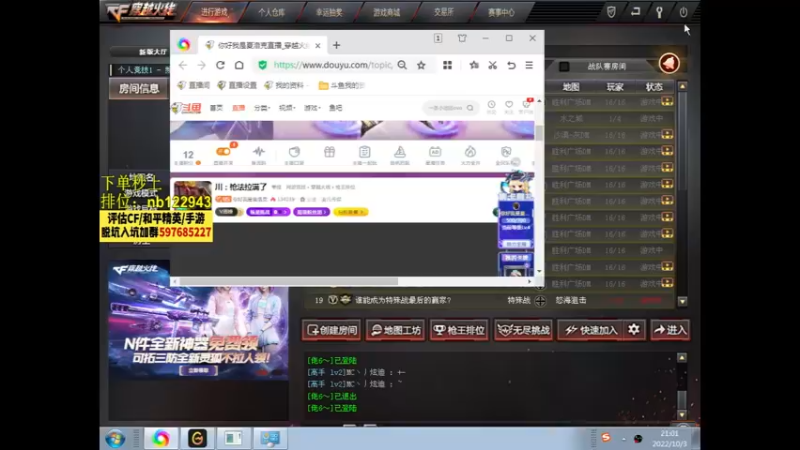
Task: Expand the 分类 dropdown on Douyu
Action: point(262,108)
